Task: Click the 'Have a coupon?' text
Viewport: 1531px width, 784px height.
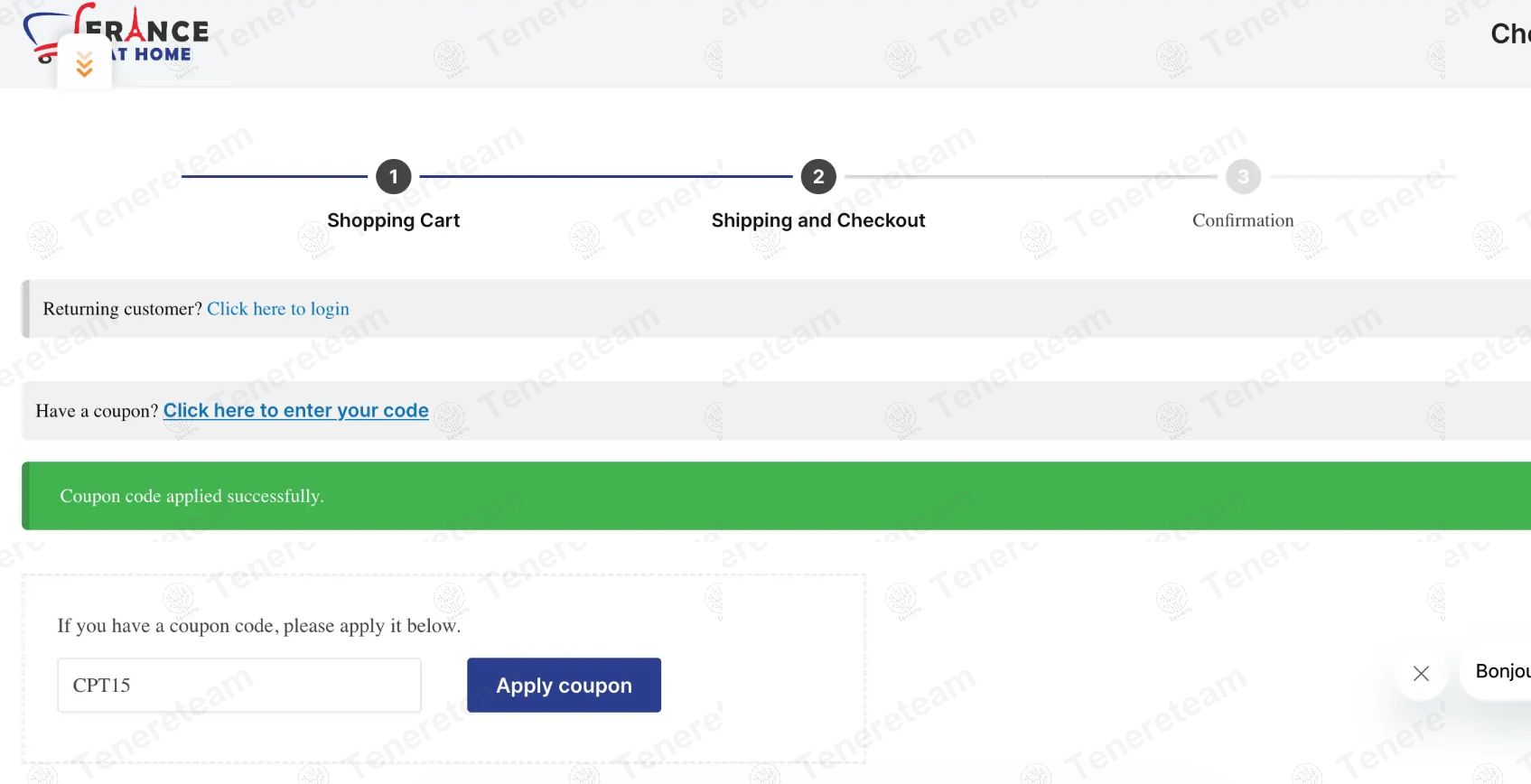Action: (97, 411)
